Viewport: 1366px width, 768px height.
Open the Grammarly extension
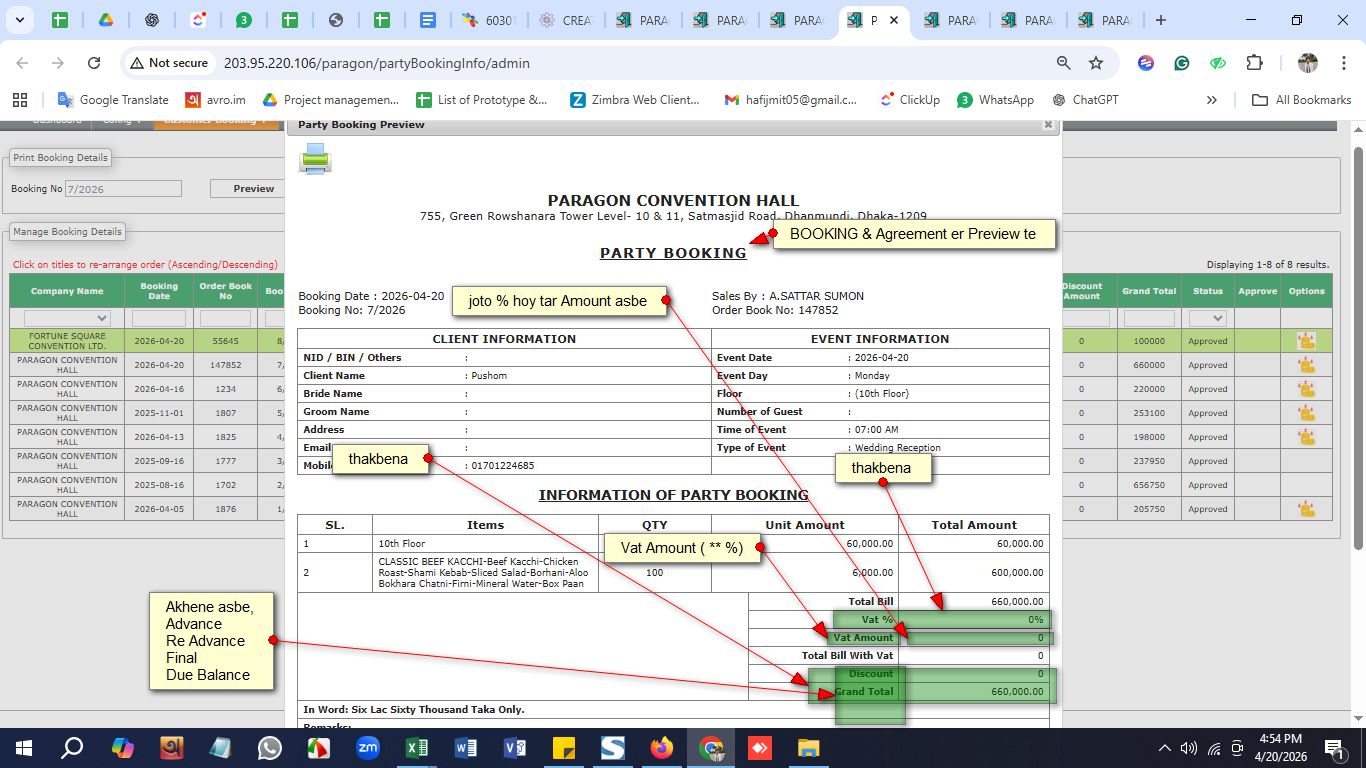[x=1182, y=63]
